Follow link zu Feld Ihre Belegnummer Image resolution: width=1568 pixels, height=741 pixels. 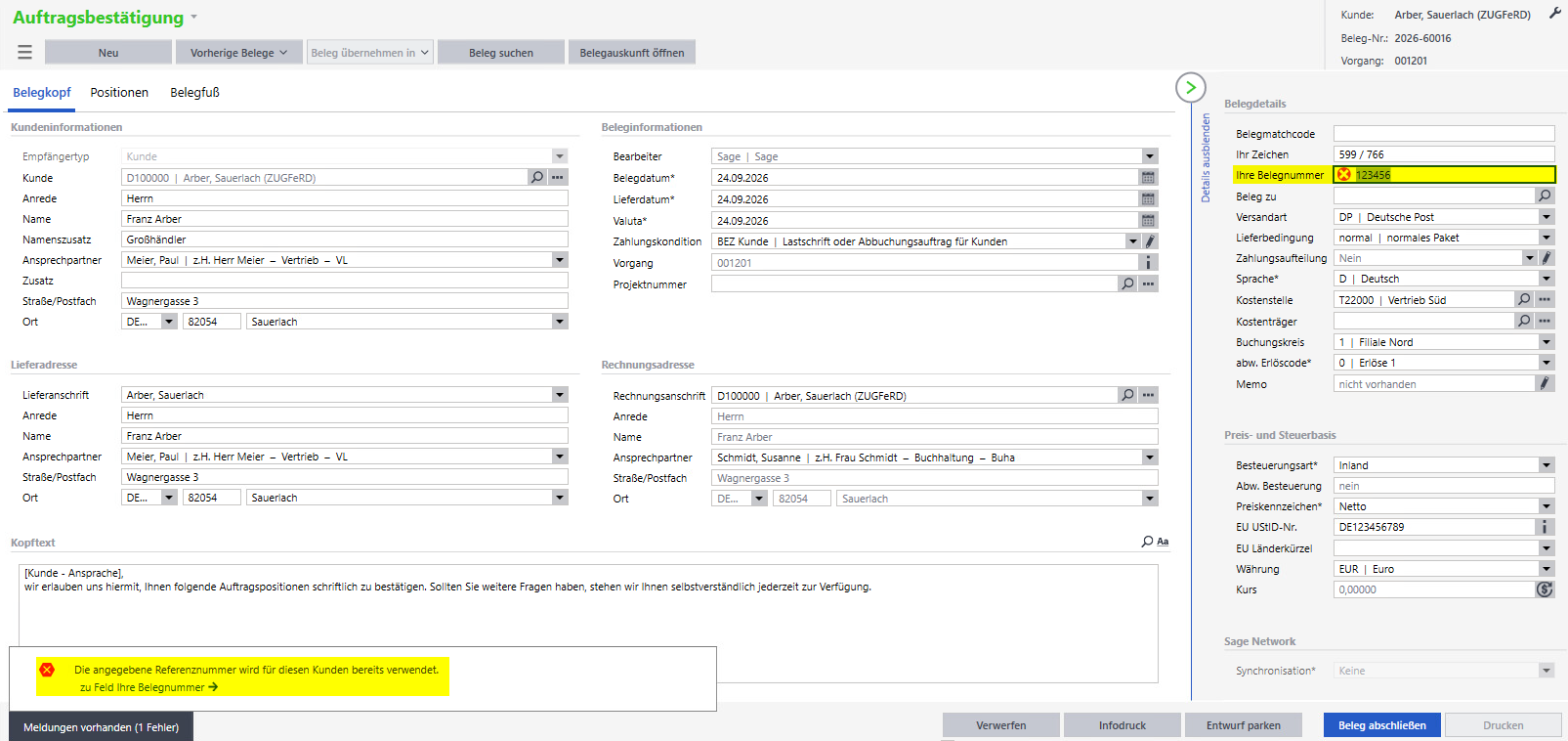(x=148, y=687)
